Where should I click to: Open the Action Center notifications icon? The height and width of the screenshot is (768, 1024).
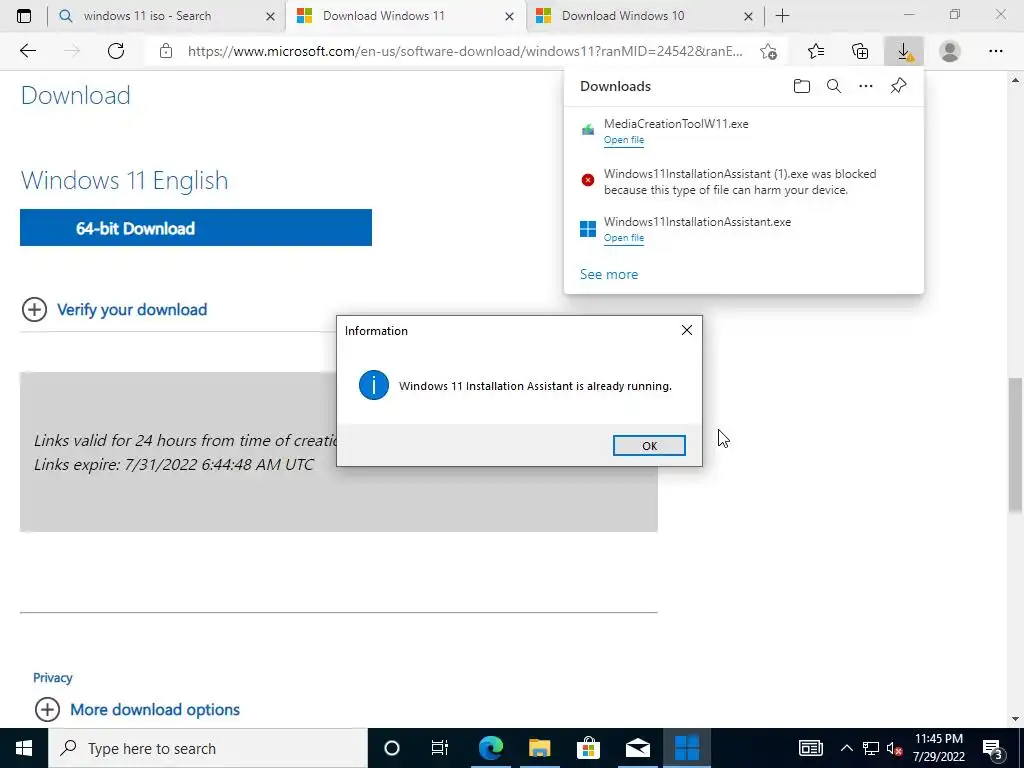click(993, 748)
